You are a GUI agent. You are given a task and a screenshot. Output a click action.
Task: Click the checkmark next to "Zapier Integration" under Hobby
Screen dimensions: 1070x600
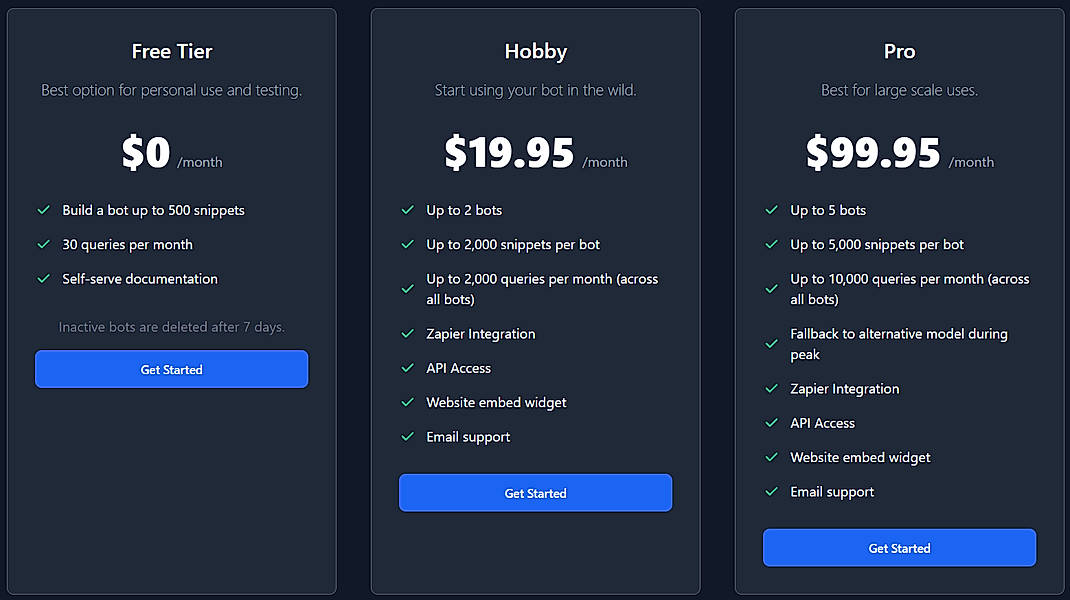click(407, 334)
